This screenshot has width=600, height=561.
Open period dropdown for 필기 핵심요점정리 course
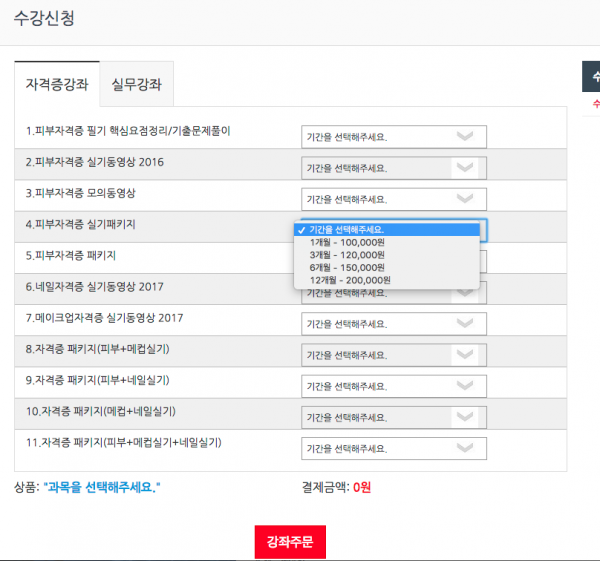coord(393,137)
